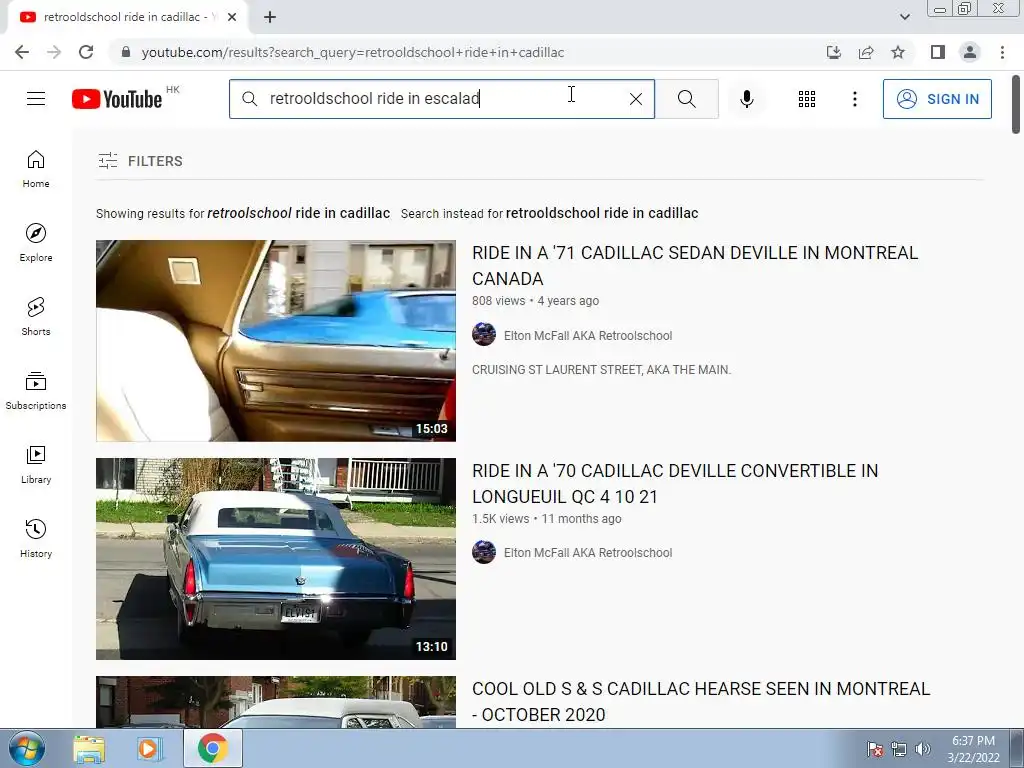
Task: Open the Cadillac Hearse video title
Action: coord(701,702)
